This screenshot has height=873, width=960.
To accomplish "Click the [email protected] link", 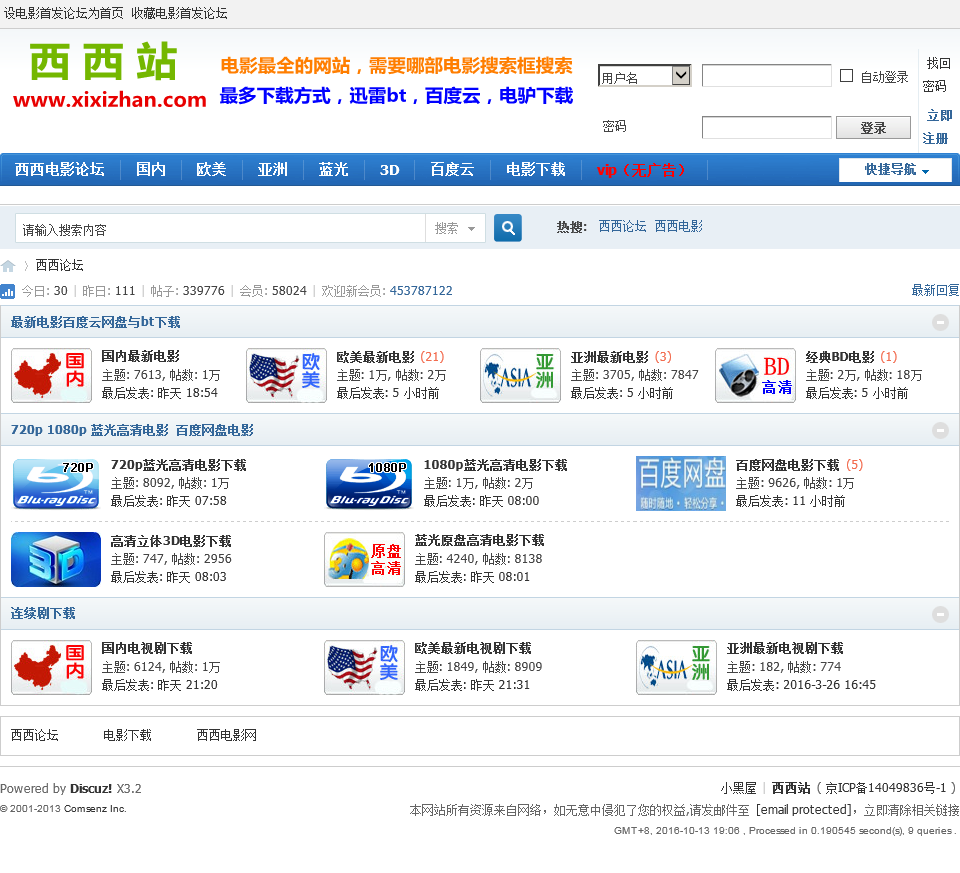I will click(x=803, y=810).
